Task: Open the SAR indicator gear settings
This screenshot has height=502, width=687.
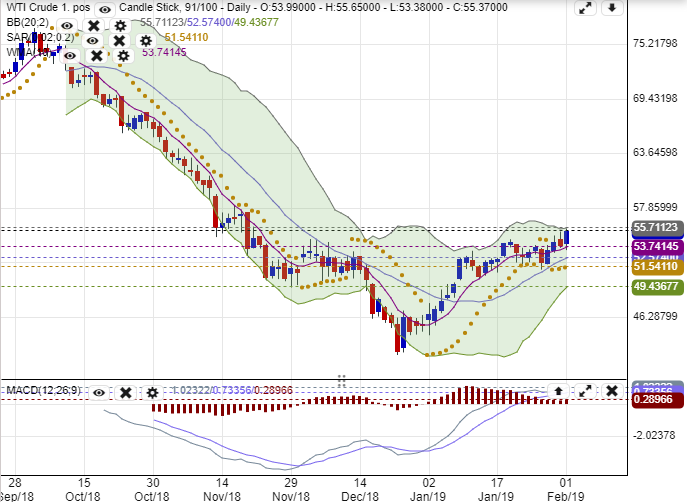Action: coord(145,41)
